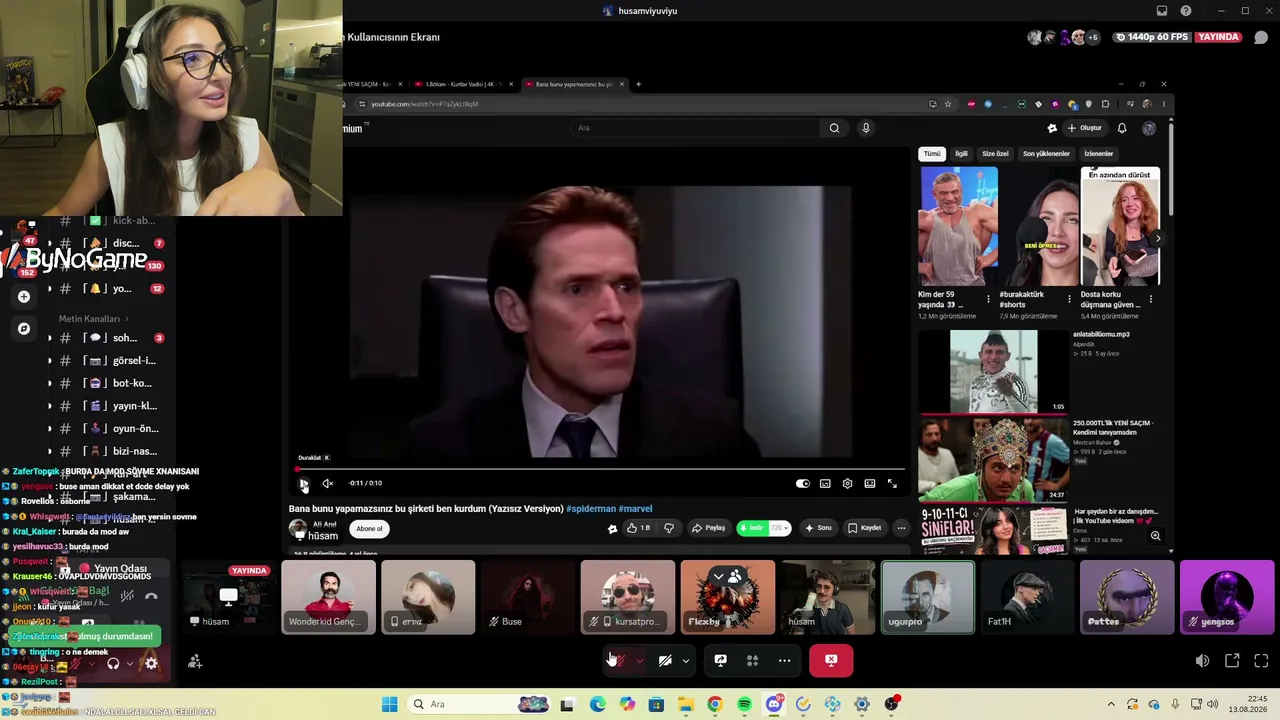Disconnect with the red leave call button
The height and width of the screenshot is (720, 1280).
coord(831,660)
